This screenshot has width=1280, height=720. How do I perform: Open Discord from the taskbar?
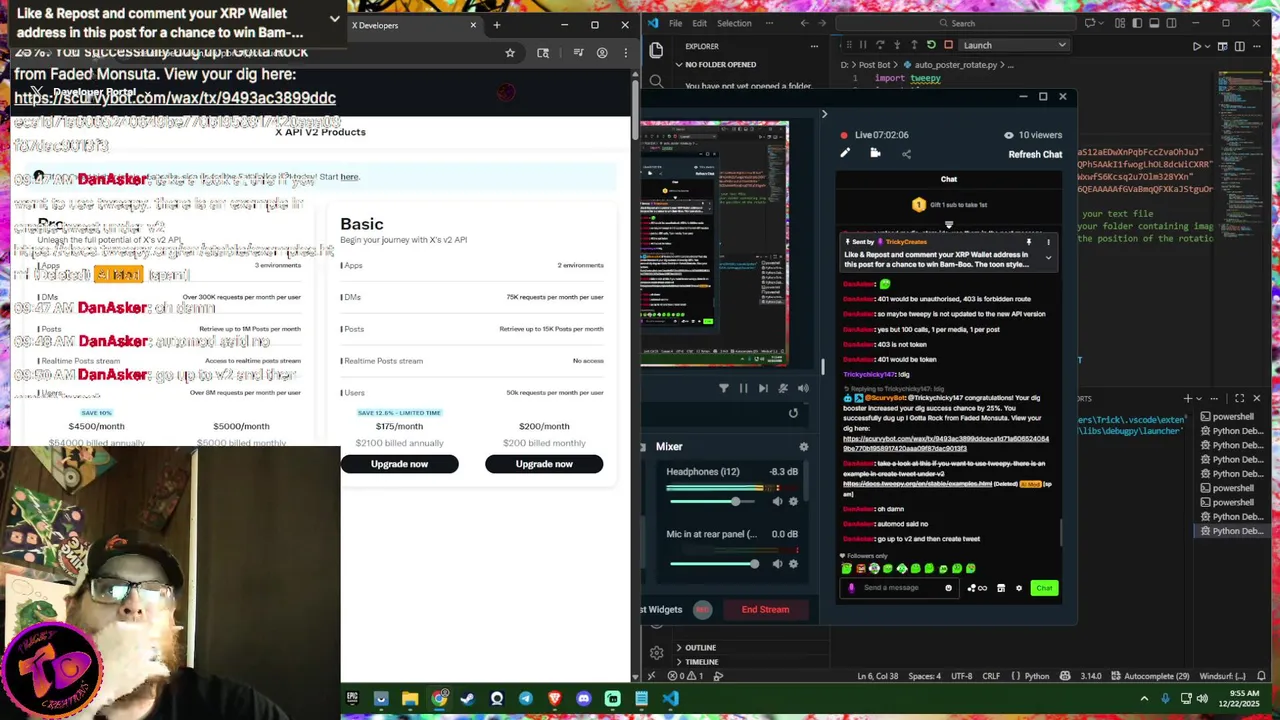[x=584, y=699]
